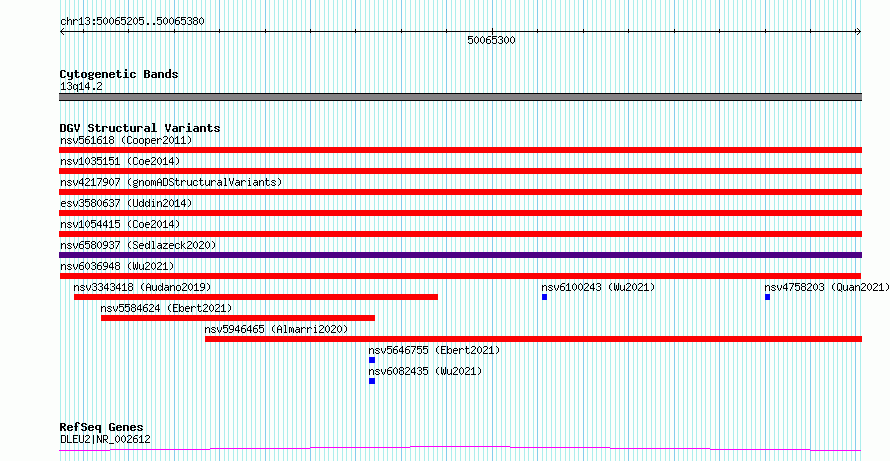Click the DGV Structural Variants track title

coord(140,128)
